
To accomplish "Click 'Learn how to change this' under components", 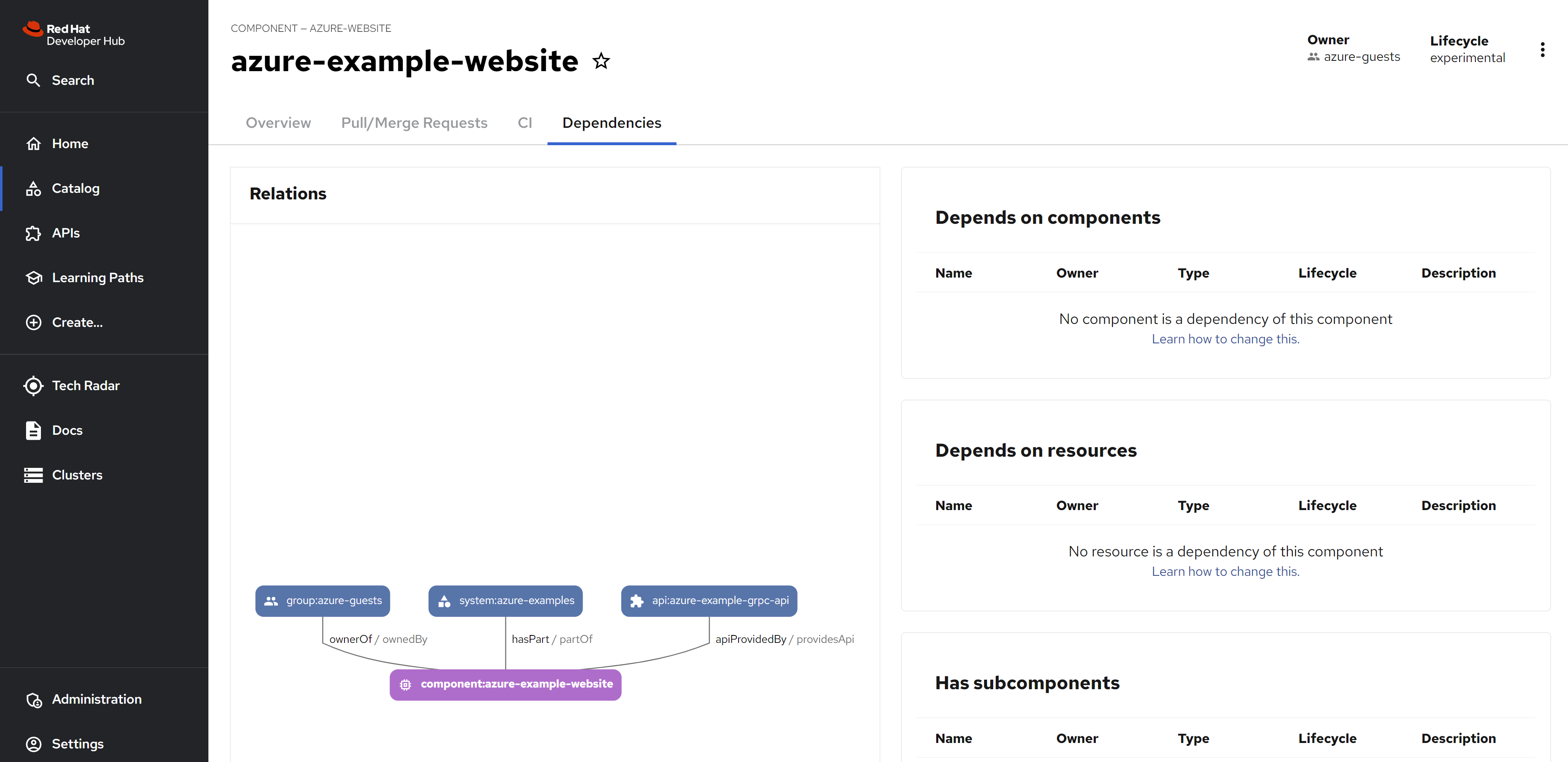I will 1225,339.
